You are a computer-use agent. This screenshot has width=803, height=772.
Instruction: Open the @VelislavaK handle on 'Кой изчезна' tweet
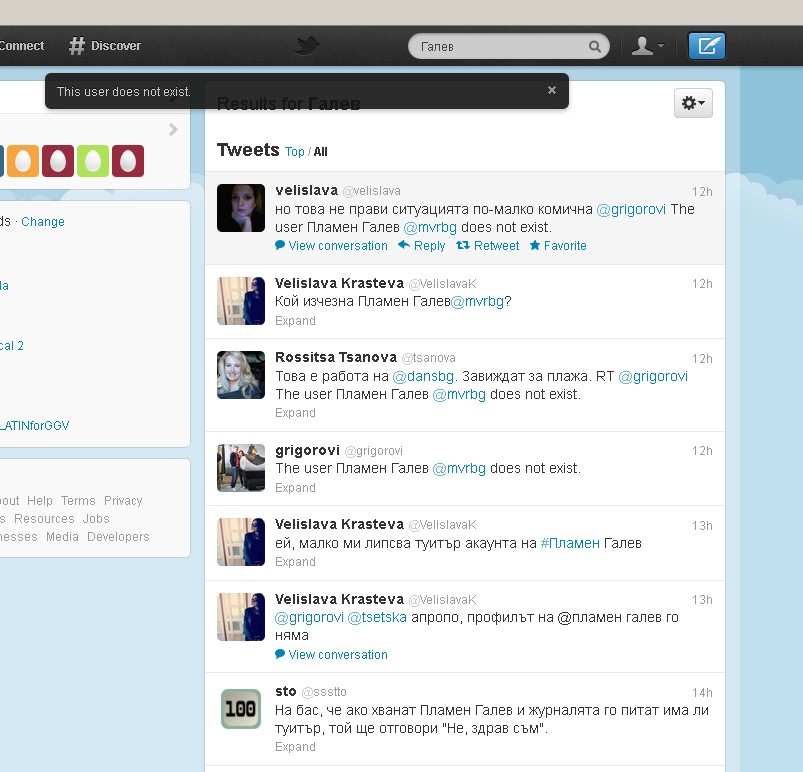(x=442, y=283)
